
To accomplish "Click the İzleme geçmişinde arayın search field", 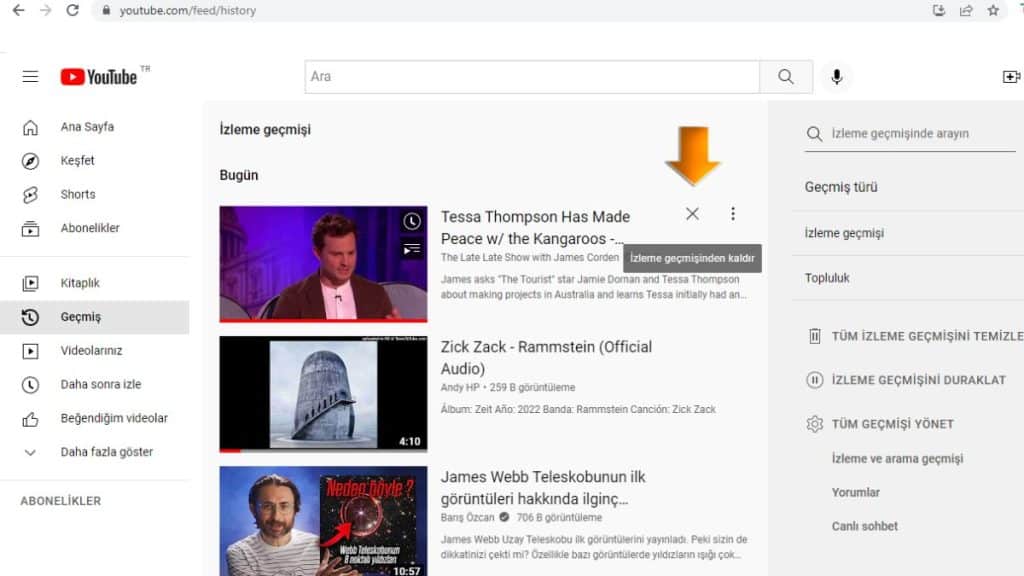I will [x=922, y=134].
